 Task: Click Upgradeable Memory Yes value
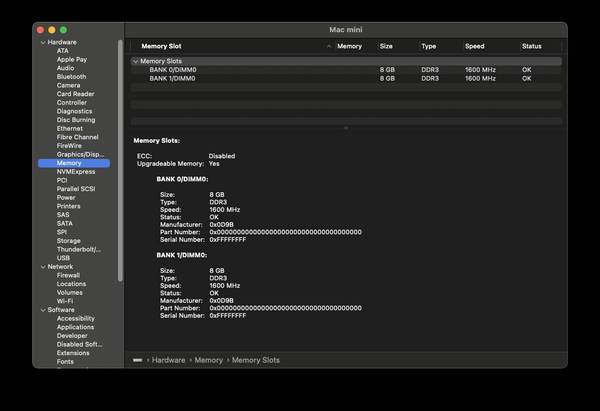pyautogui.click(x=214, y=164)
